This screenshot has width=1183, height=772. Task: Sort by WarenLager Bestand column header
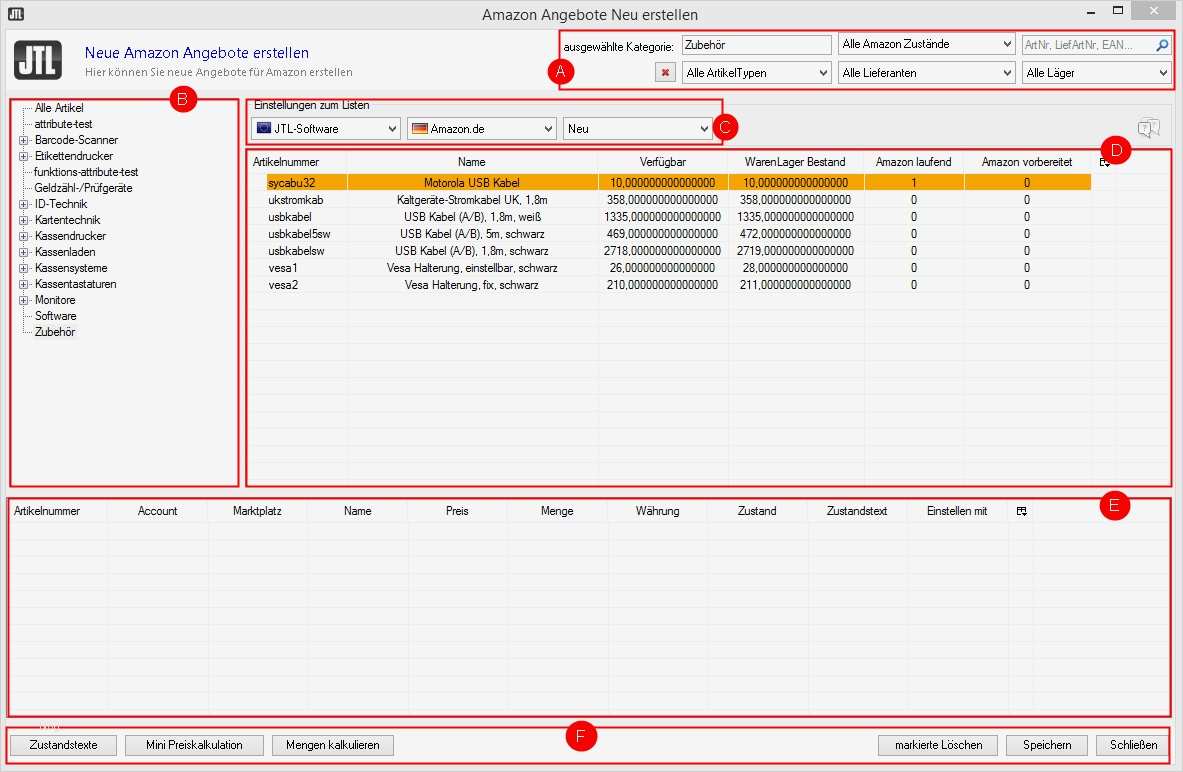[795, 162]
